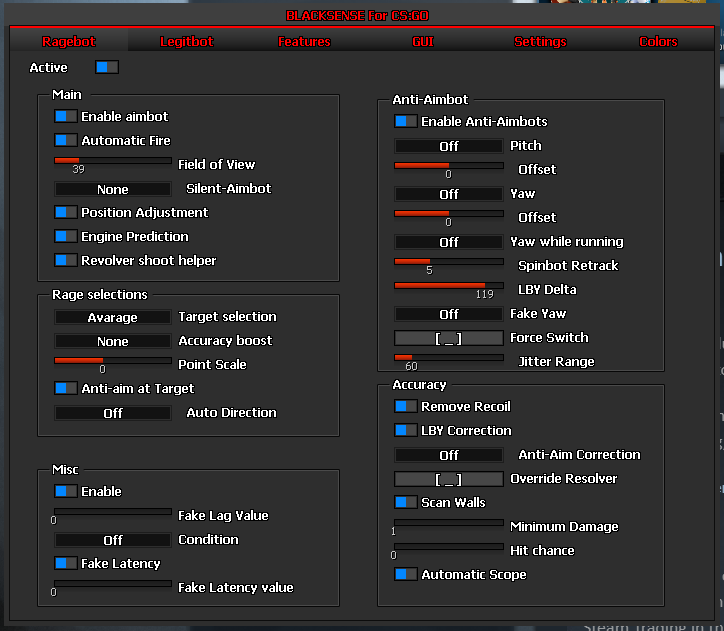Click the Minimum Damage slider

[449, 522]
